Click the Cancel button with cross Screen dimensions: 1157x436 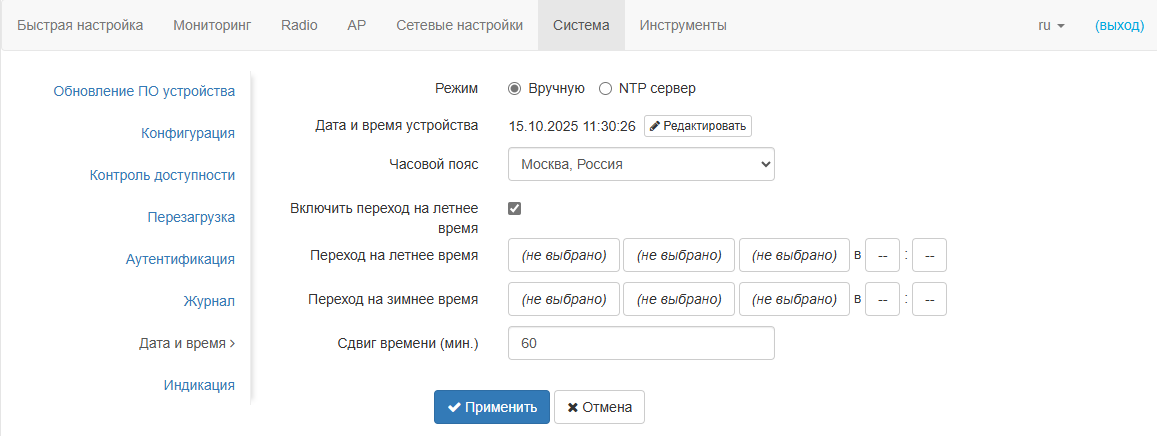599,407
